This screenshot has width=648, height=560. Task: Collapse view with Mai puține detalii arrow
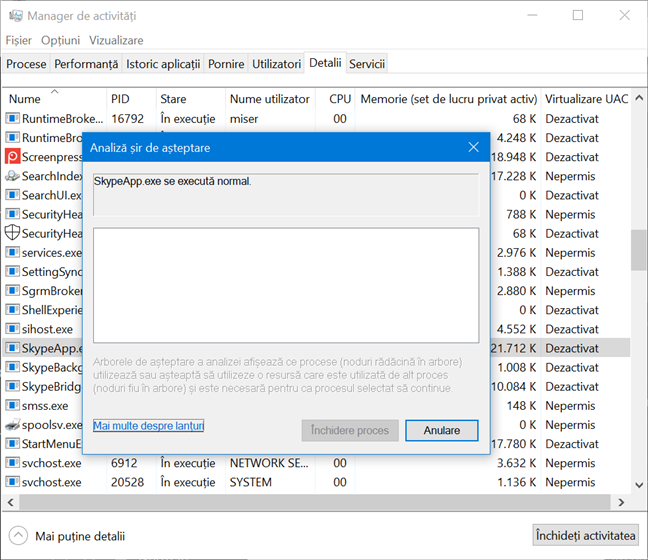pos(18,536)
